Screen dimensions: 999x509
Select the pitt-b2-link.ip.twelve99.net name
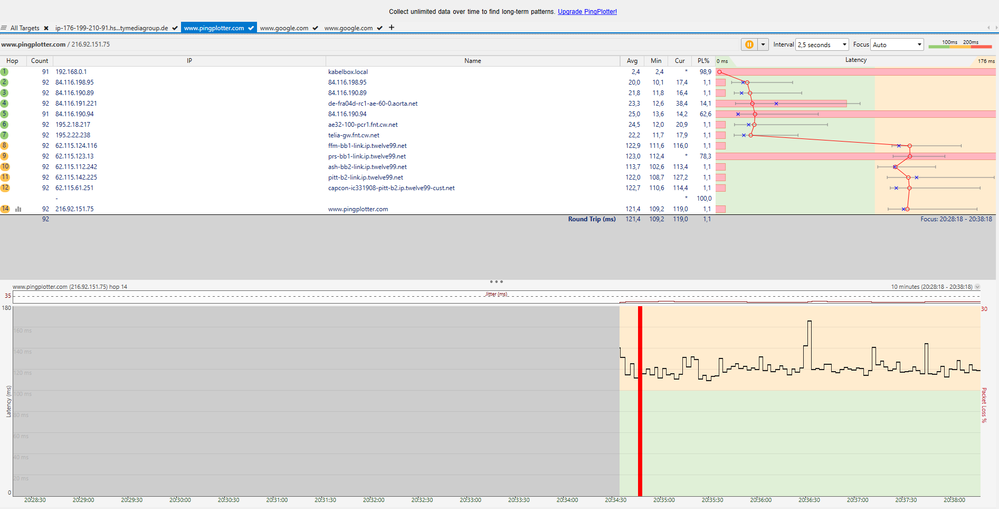(366, 177)
